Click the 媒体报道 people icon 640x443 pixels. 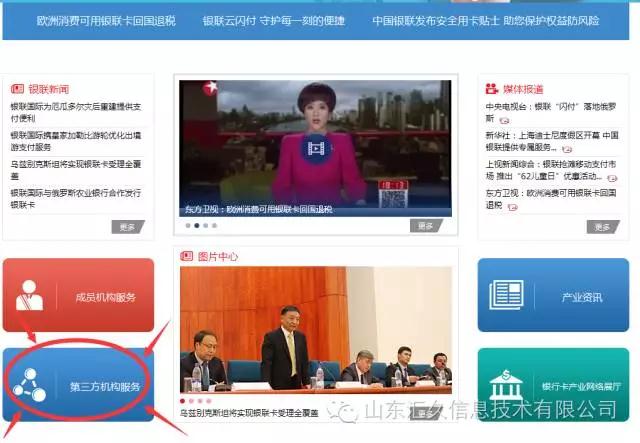tap(492, 89)
